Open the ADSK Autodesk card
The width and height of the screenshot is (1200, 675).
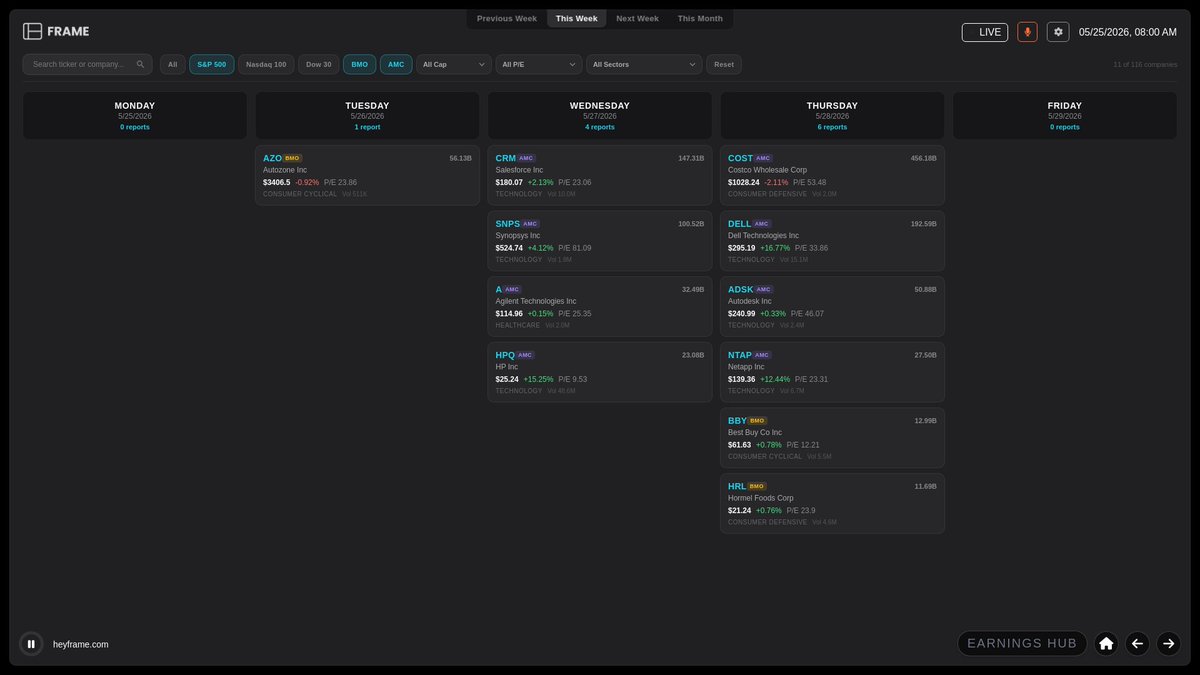point(832,306)
